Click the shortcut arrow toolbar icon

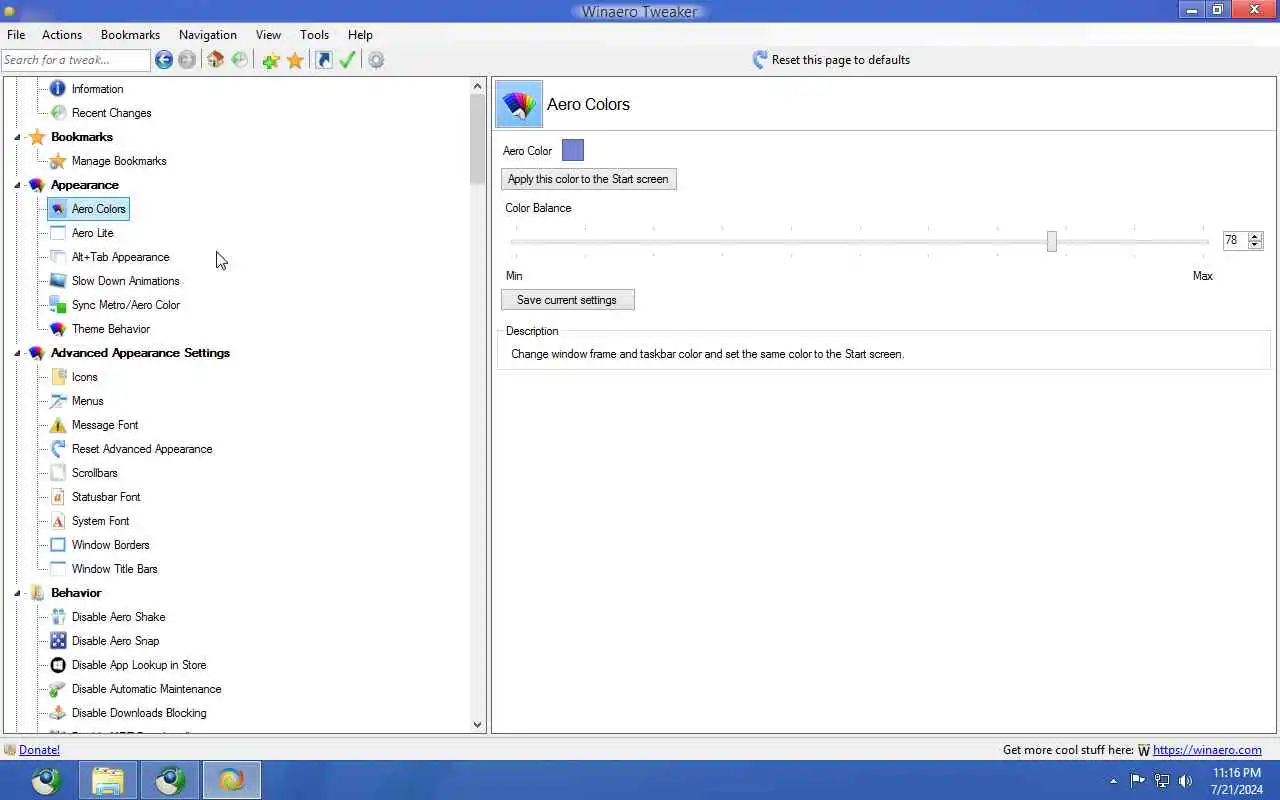[x=324, y=60]
